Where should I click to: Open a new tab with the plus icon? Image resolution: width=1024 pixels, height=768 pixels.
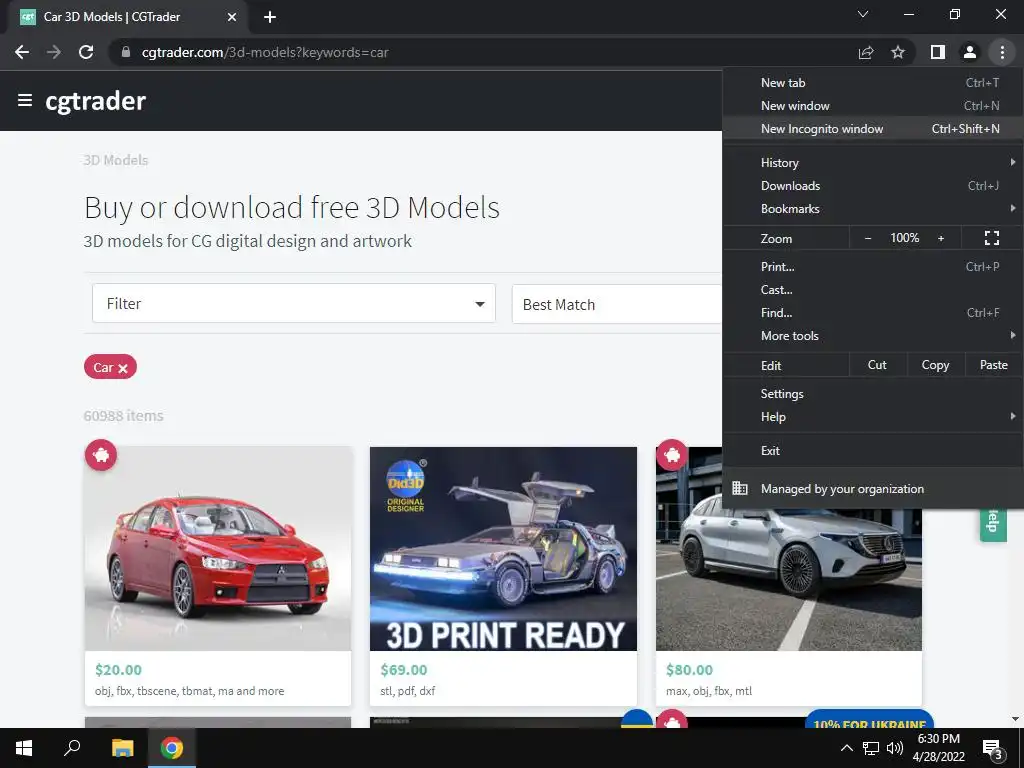tap(270, 17)
